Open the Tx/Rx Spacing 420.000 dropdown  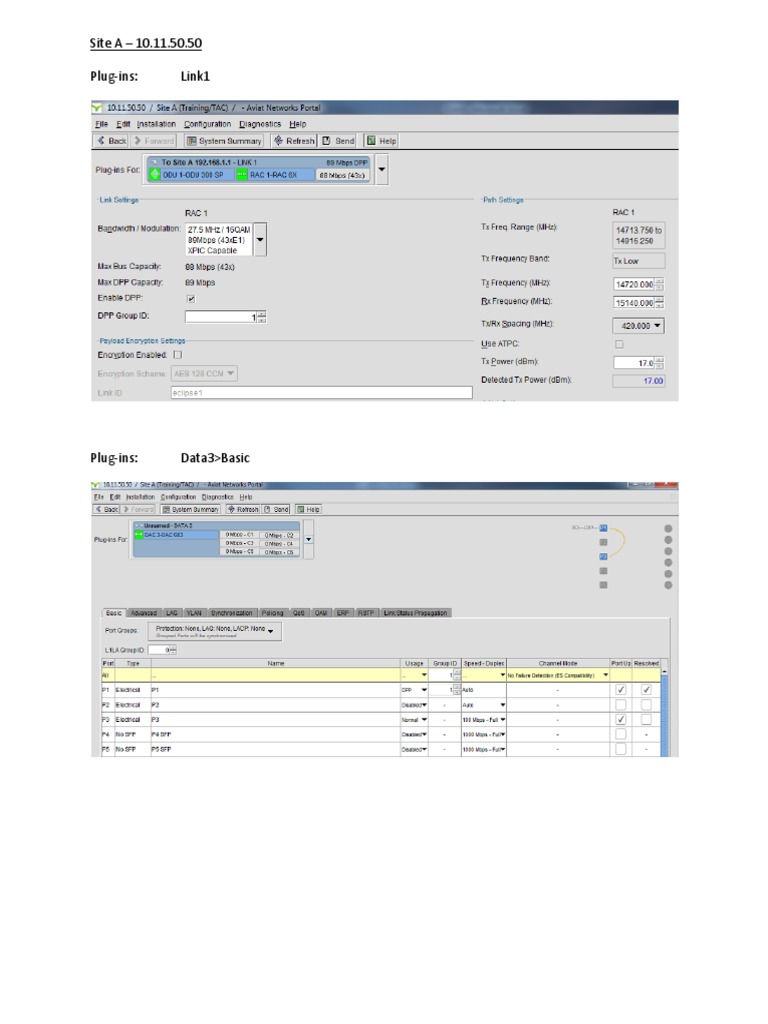coord(638,325)
